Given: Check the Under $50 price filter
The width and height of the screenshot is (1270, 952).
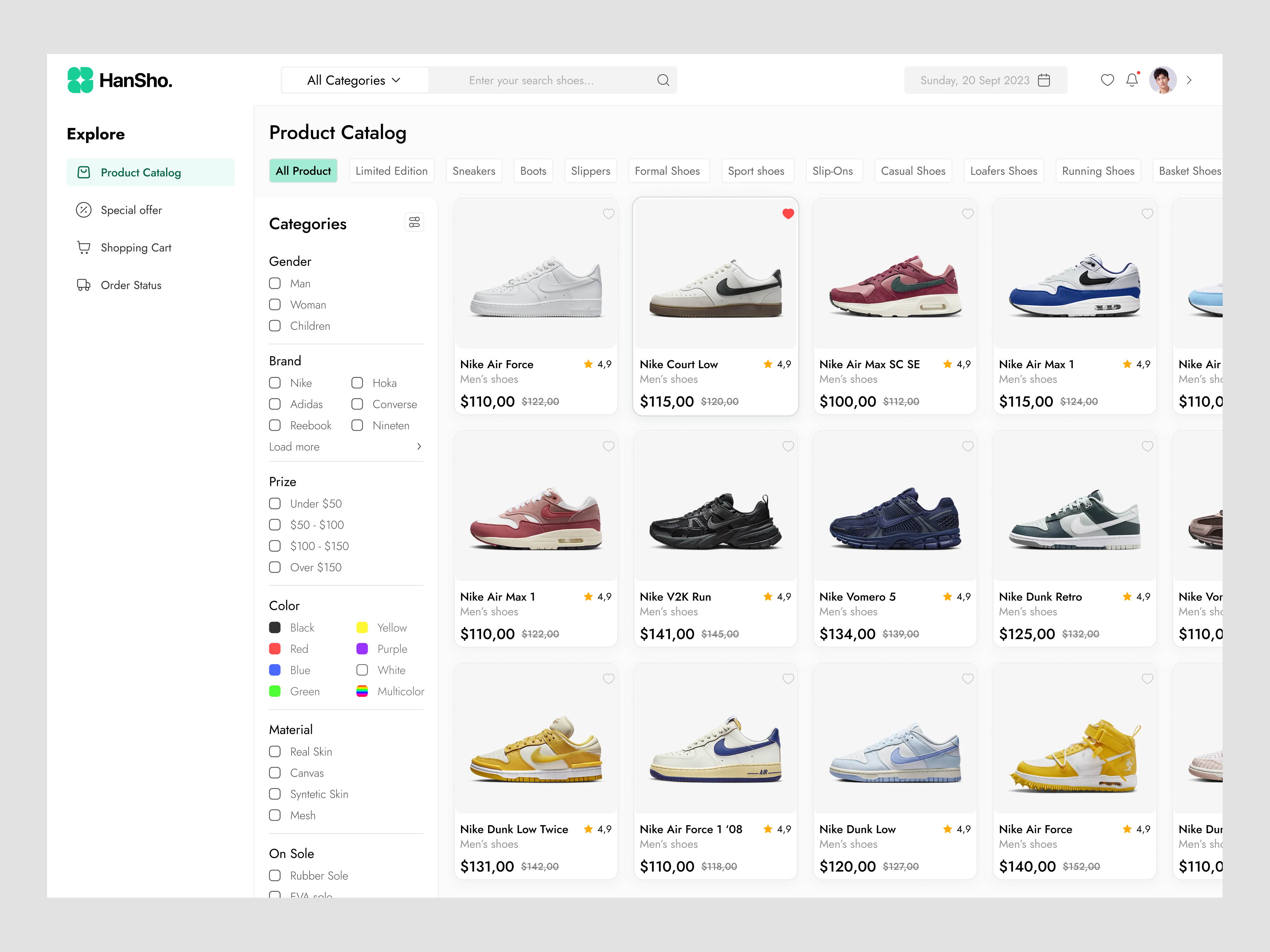Looking at the screenshot, I should click(274, 503).
